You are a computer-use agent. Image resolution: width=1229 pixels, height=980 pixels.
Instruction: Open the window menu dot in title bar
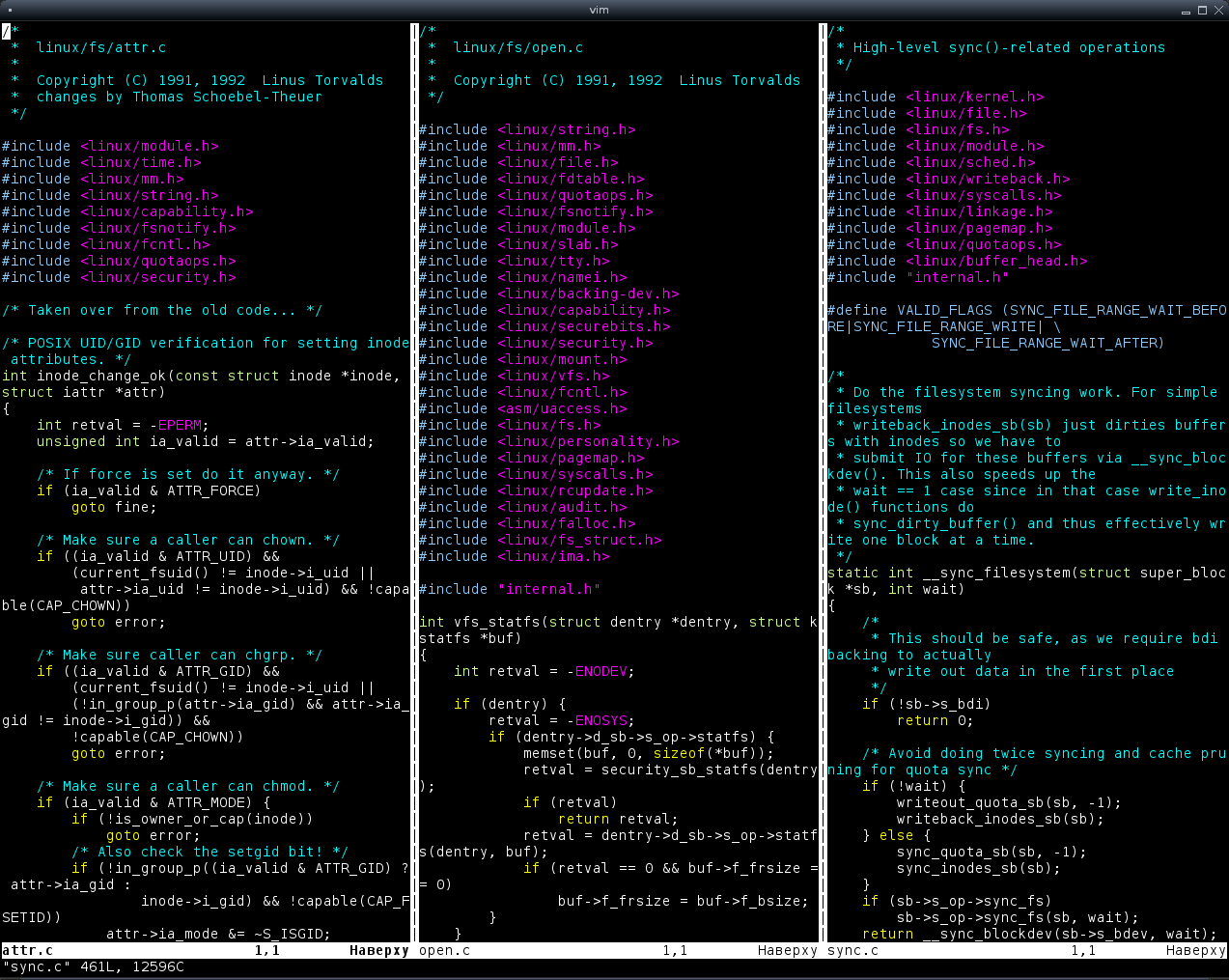click(10, 11)
